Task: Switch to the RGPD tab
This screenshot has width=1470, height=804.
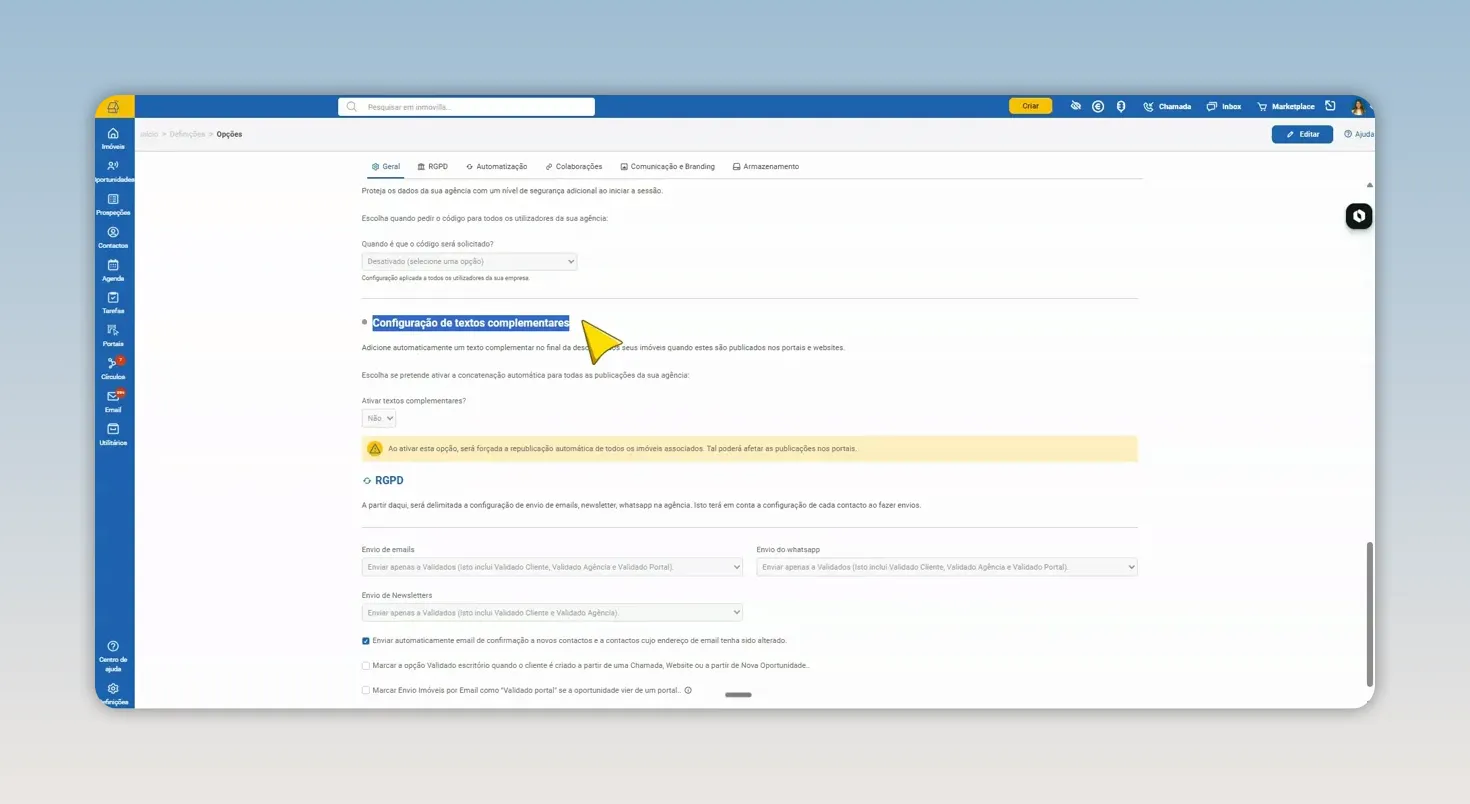Action: coord(432,167)
